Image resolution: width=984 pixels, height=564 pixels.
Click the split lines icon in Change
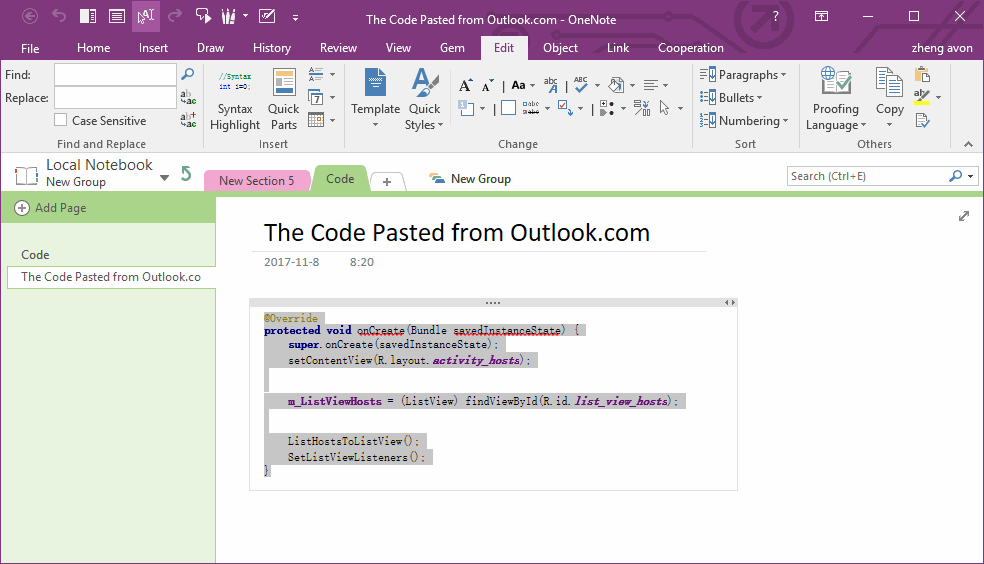[642, 108]
